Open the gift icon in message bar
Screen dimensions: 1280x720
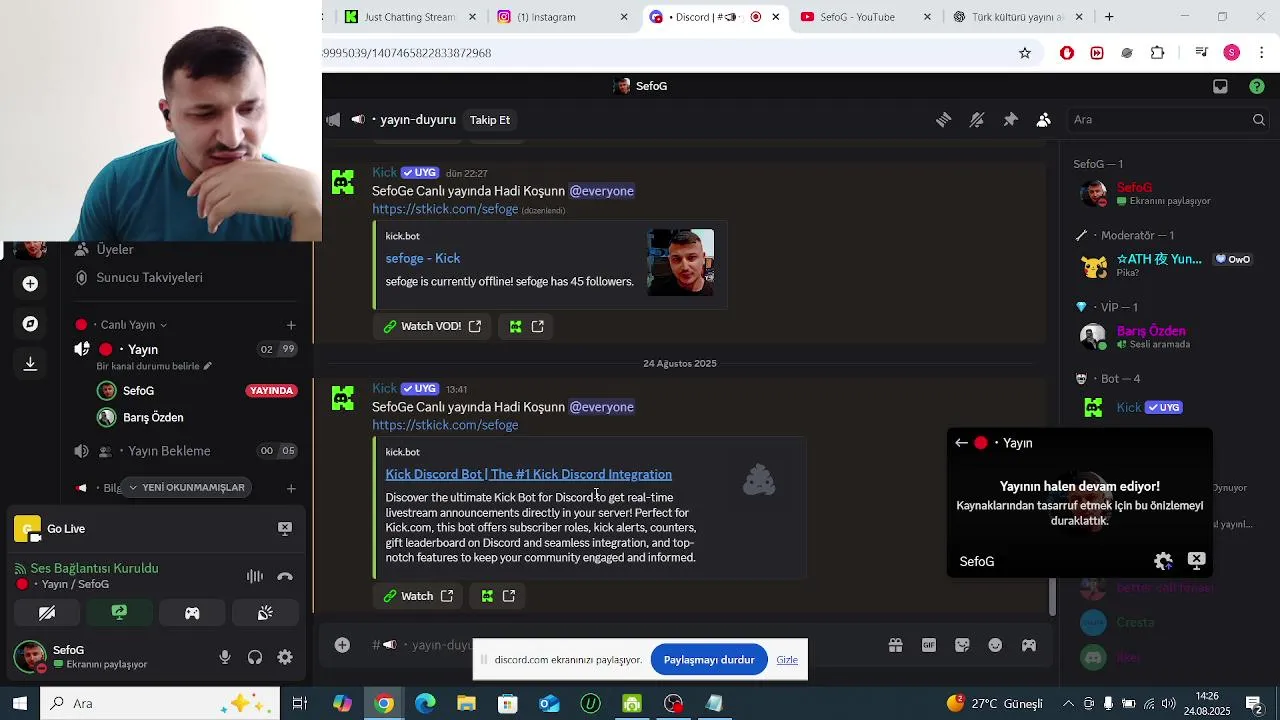point(896,645)
